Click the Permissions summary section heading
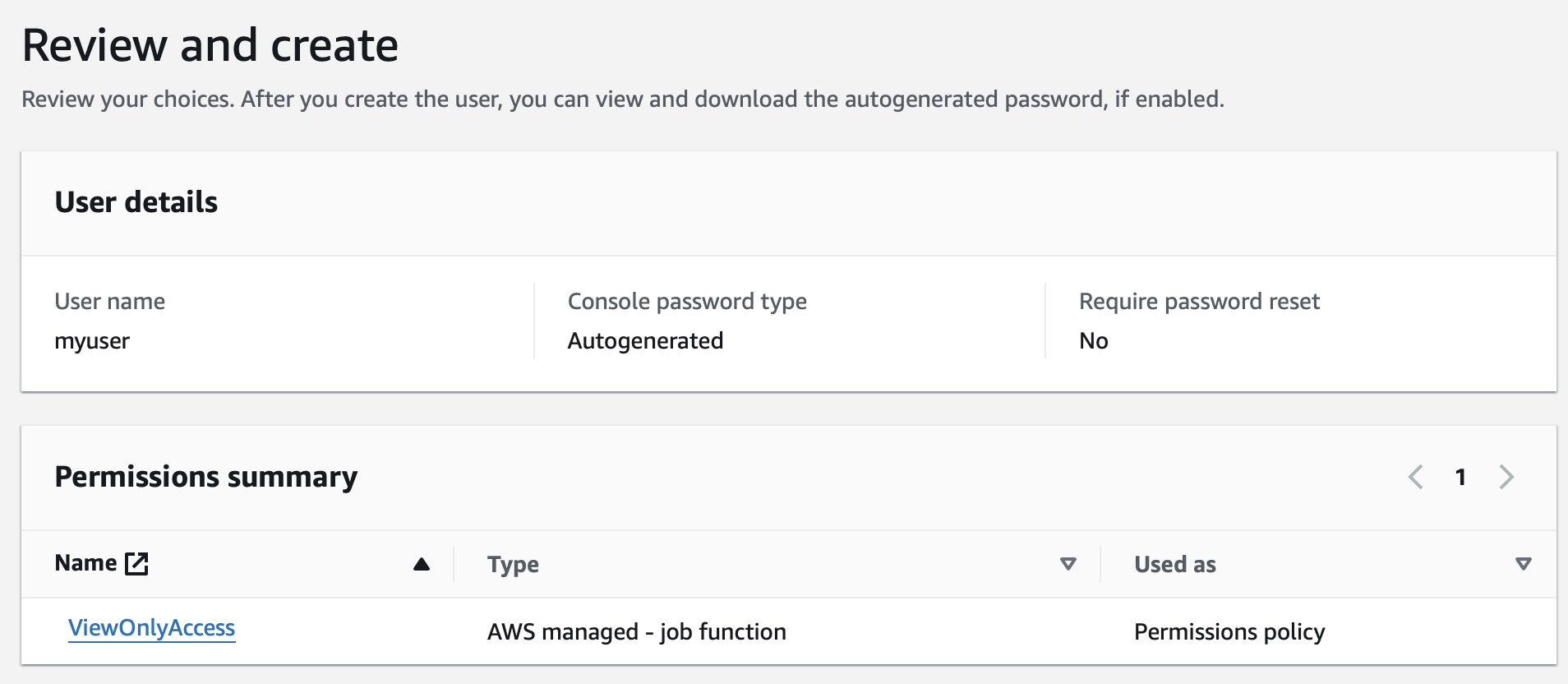Image resolution: width=1568 pixels, height=684 pixels. pos(206,477)
